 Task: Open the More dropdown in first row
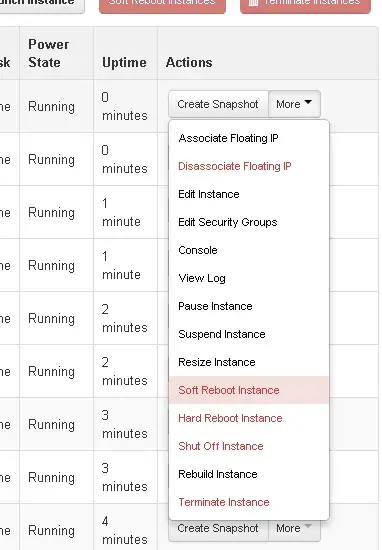pyautogui.click(x=294, y=104)
